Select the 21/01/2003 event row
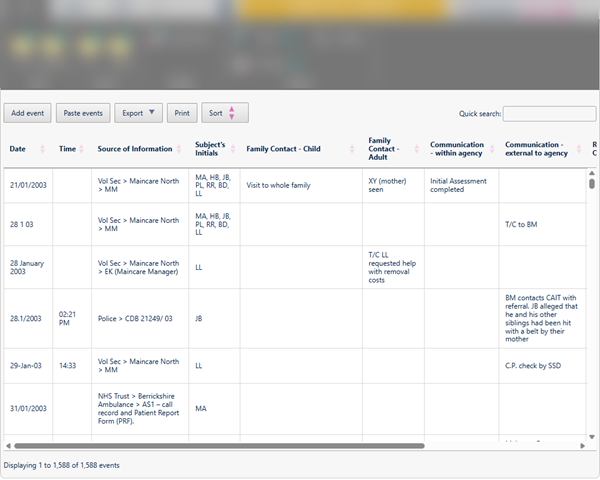Viewport: 600px width, 480px height. pos(295,186)
